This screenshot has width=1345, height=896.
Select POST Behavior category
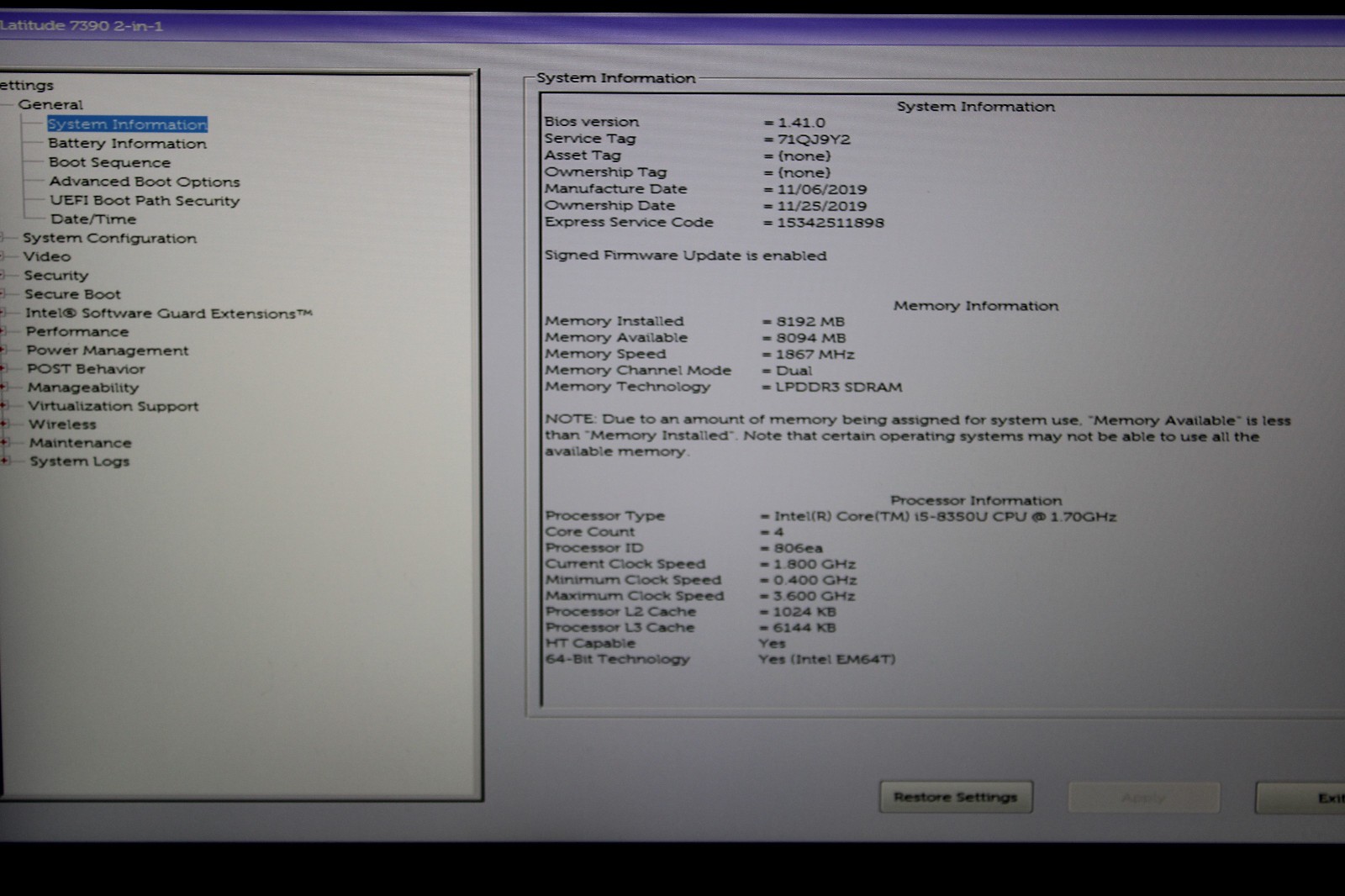click(x=86, y=369)
